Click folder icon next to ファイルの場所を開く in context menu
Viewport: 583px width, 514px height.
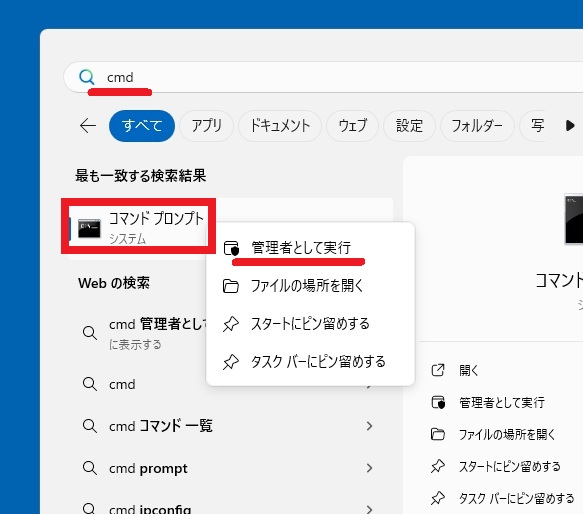tap(231, 286)
